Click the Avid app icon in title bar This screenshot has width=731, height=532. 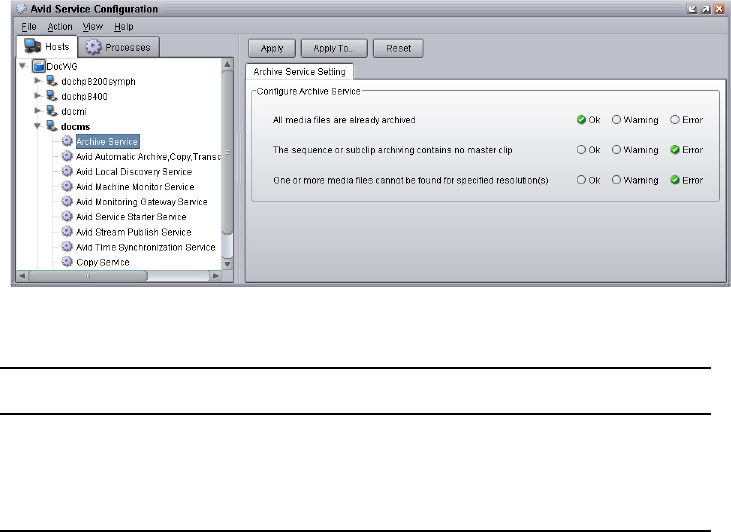[22, 9]
